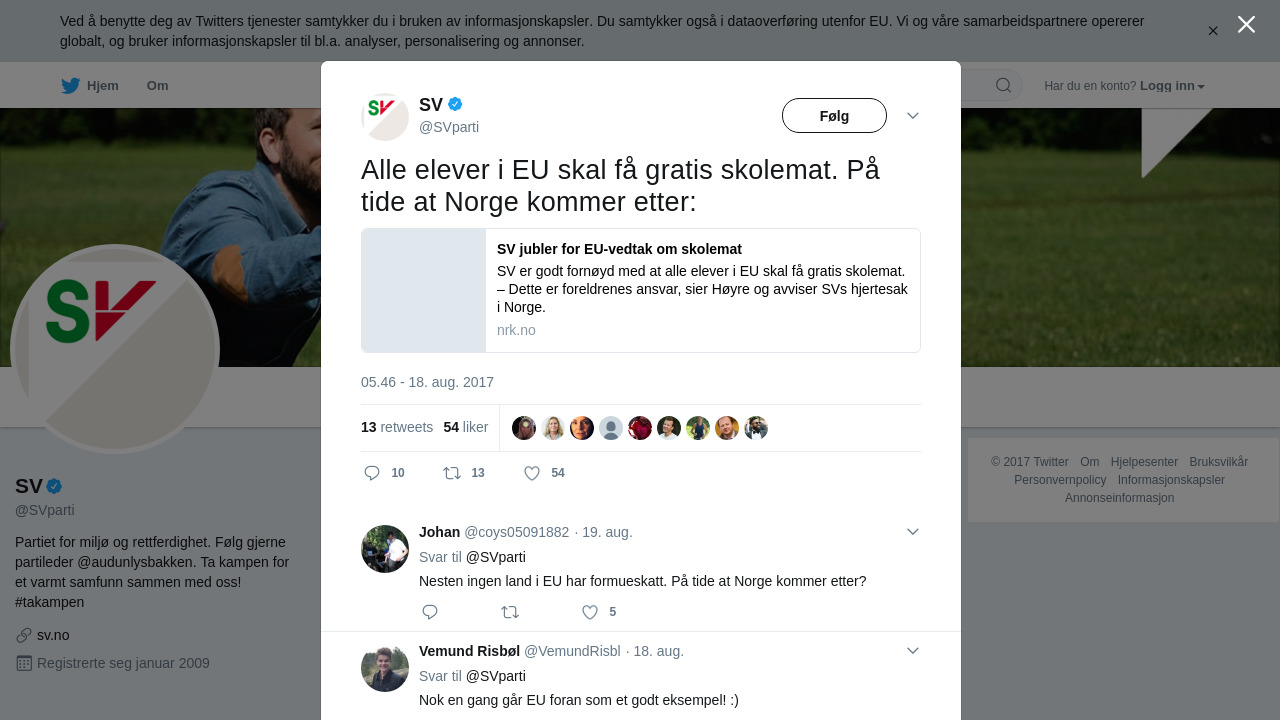1280x720 pixels.
Task: Open the sv.no profile link
Action: [53, 635]
